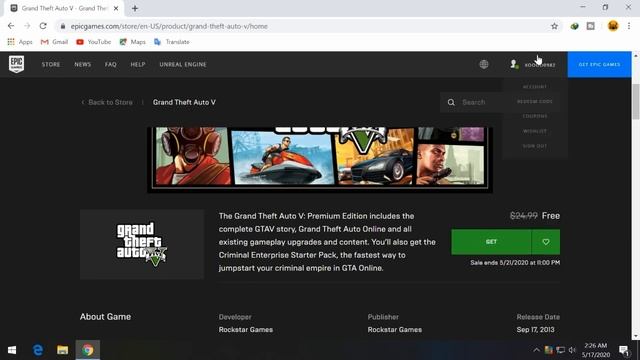Close the Grand Theft Auto V tab
The height and width of the screenshot is (360, 640).
coord(116,8)
